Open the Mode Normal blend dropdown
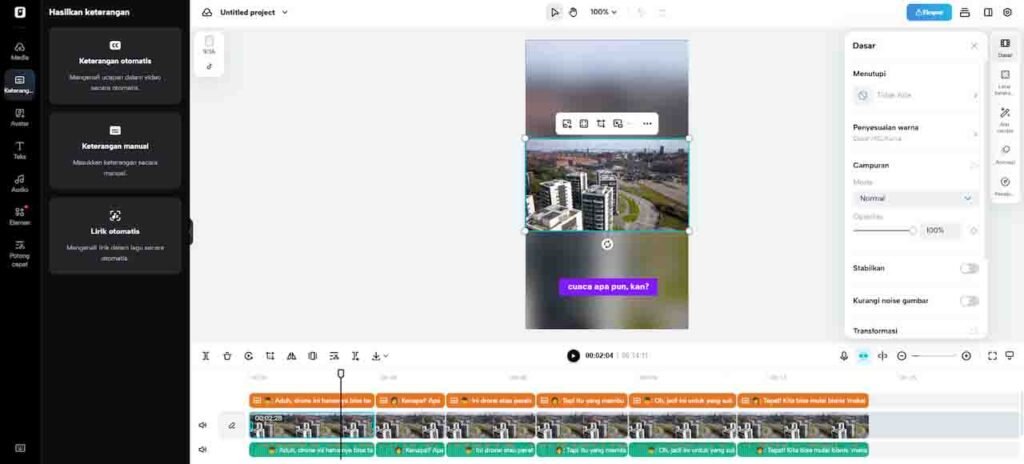 coord(915,198)
